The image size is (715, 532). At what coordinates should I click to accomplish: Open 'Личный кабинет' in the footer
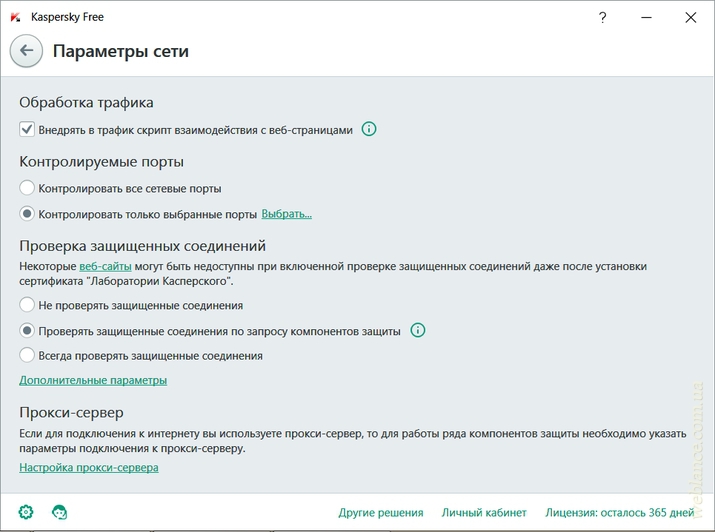tap(484, 513)
